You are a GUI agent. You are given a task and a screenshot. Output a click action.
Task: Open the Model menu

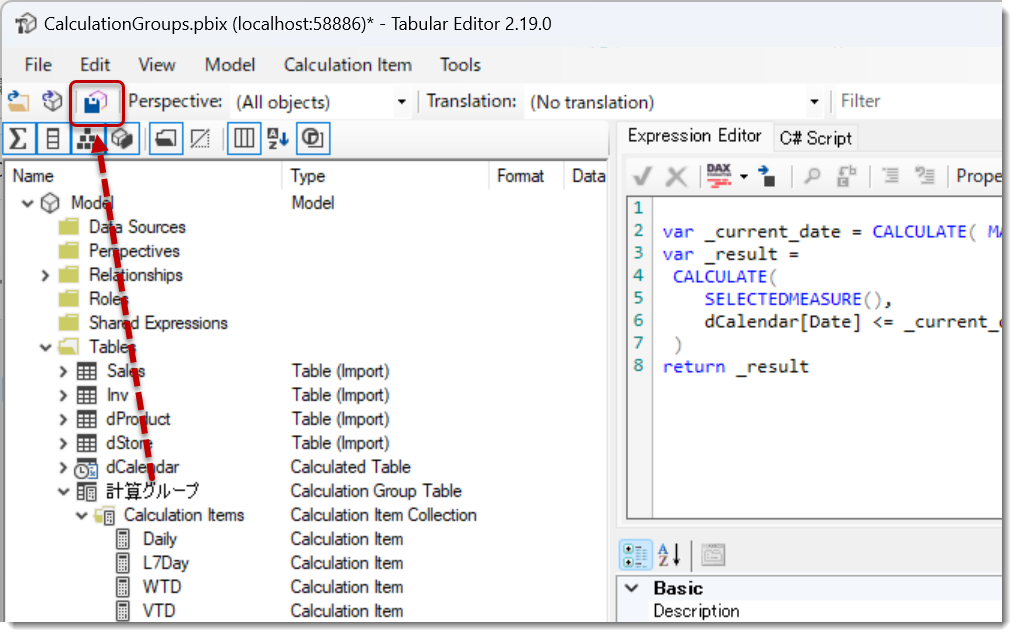[230, 65]
